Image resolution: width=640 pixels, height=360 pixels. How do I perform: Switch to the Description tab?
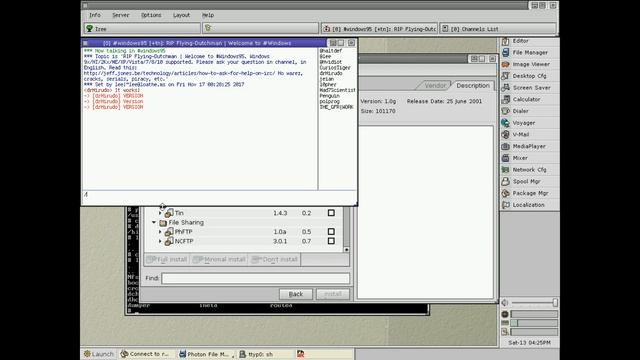(x=473, y=85)
